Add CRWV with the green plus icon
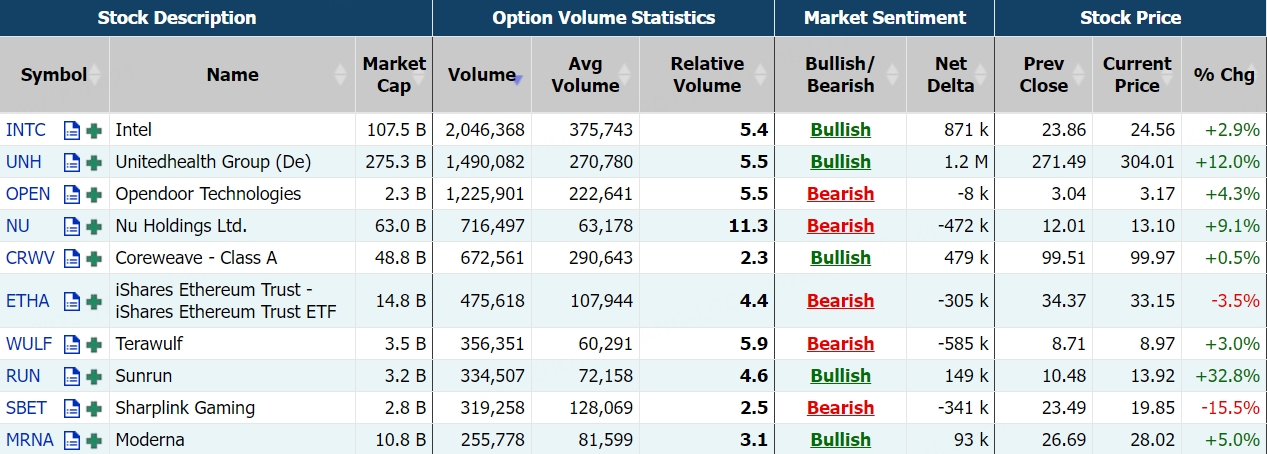Viewport: 1267px width, 454px height. [94, 258]
